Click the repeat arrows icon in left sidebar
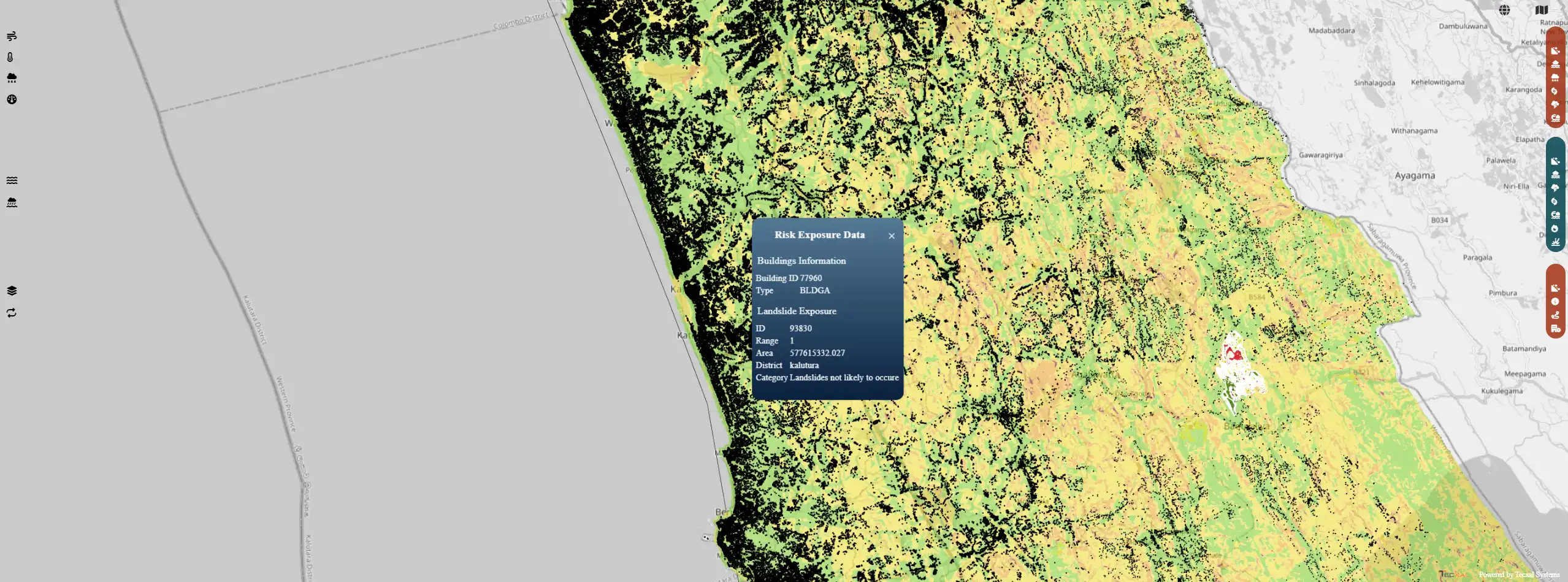 point(12,313)
